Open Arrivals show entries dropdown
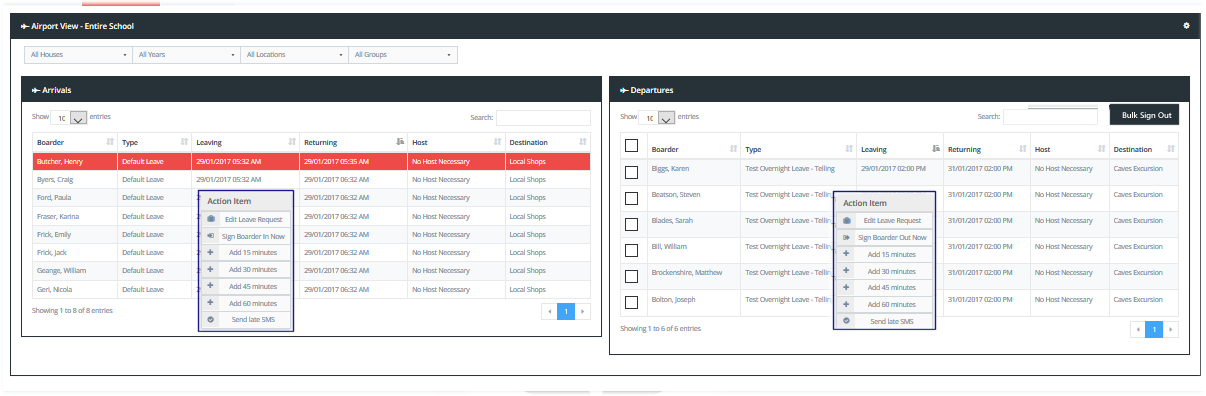Screen dimensions: 1206x396 [69, 117]
